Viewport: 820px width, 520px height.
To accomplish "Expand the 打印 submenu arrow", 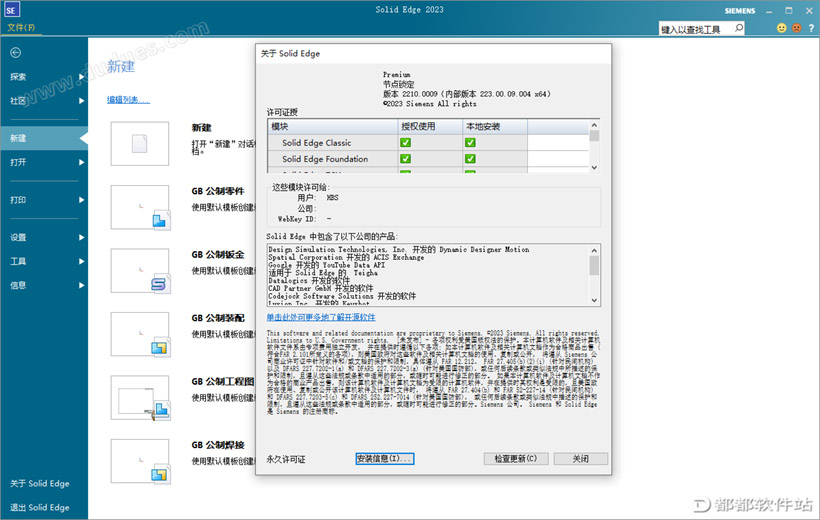I will [81, 200].
